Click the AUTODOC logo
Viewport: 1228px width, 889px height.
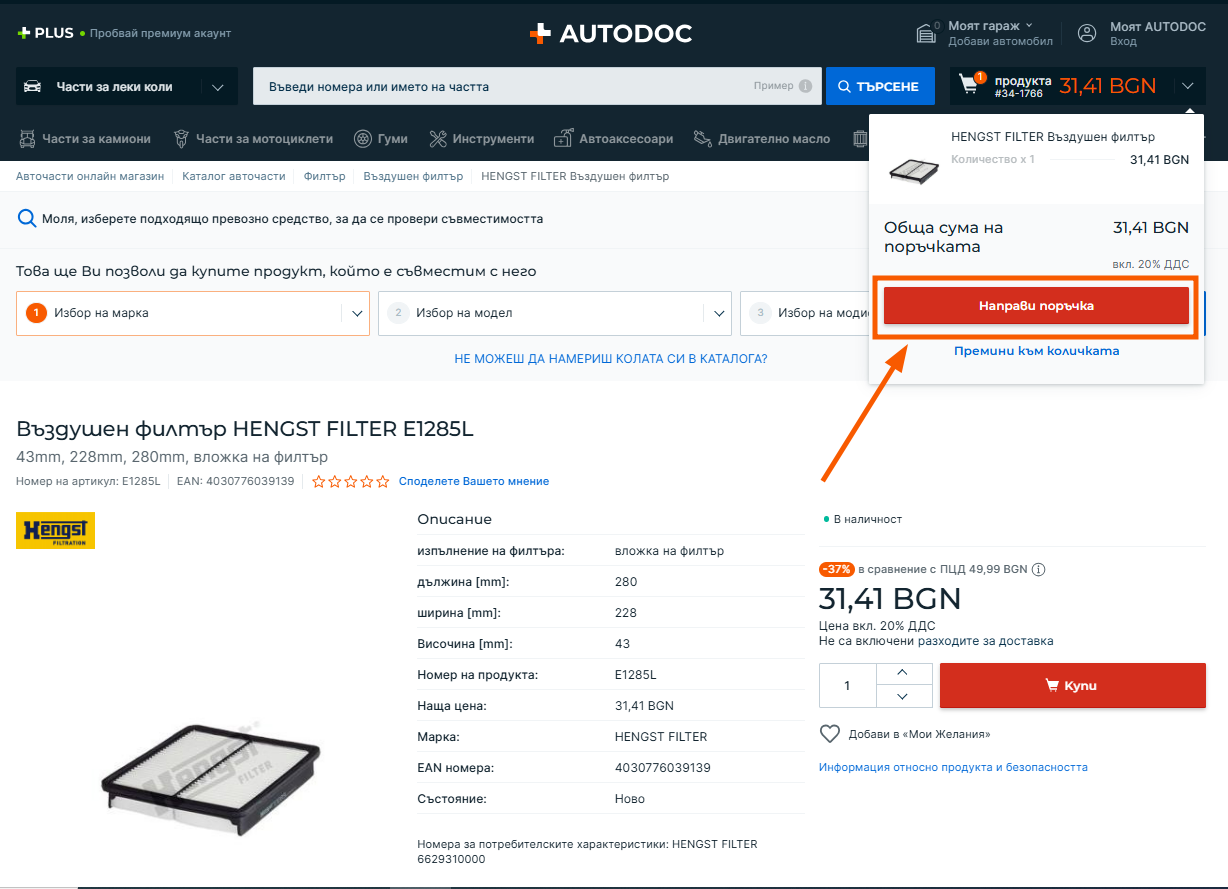click(x=610, y=34)
